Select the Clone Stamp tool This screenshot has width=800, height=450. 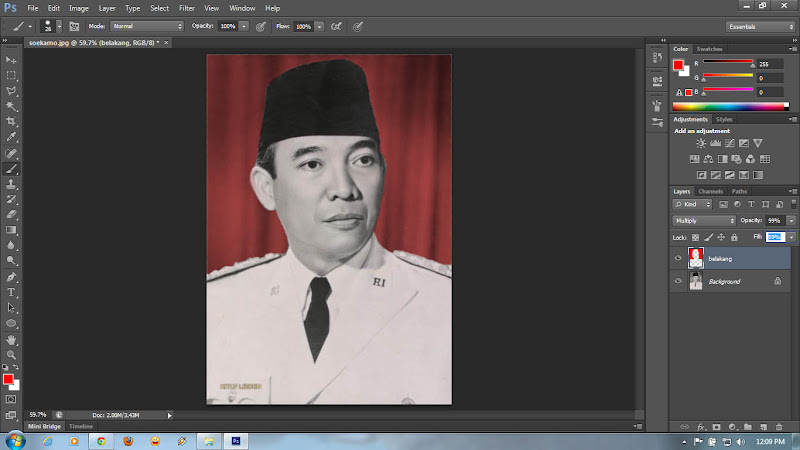(x=11, y=184)
